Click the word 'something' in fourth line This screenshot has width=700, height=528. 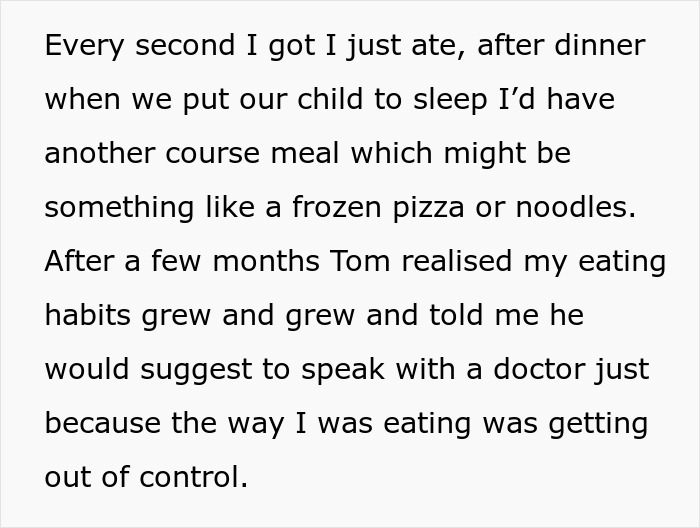click(x=119, y=209)
